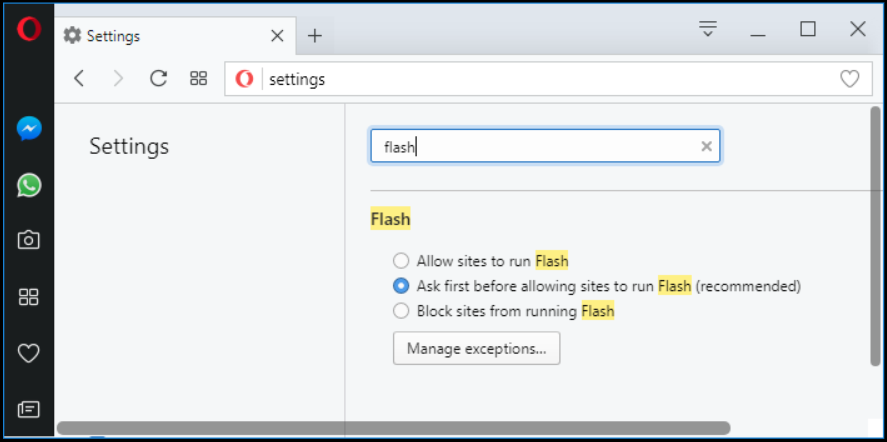Switch to the Settings tab
This screenshot has height=442, width=887.
click(160, 36)
